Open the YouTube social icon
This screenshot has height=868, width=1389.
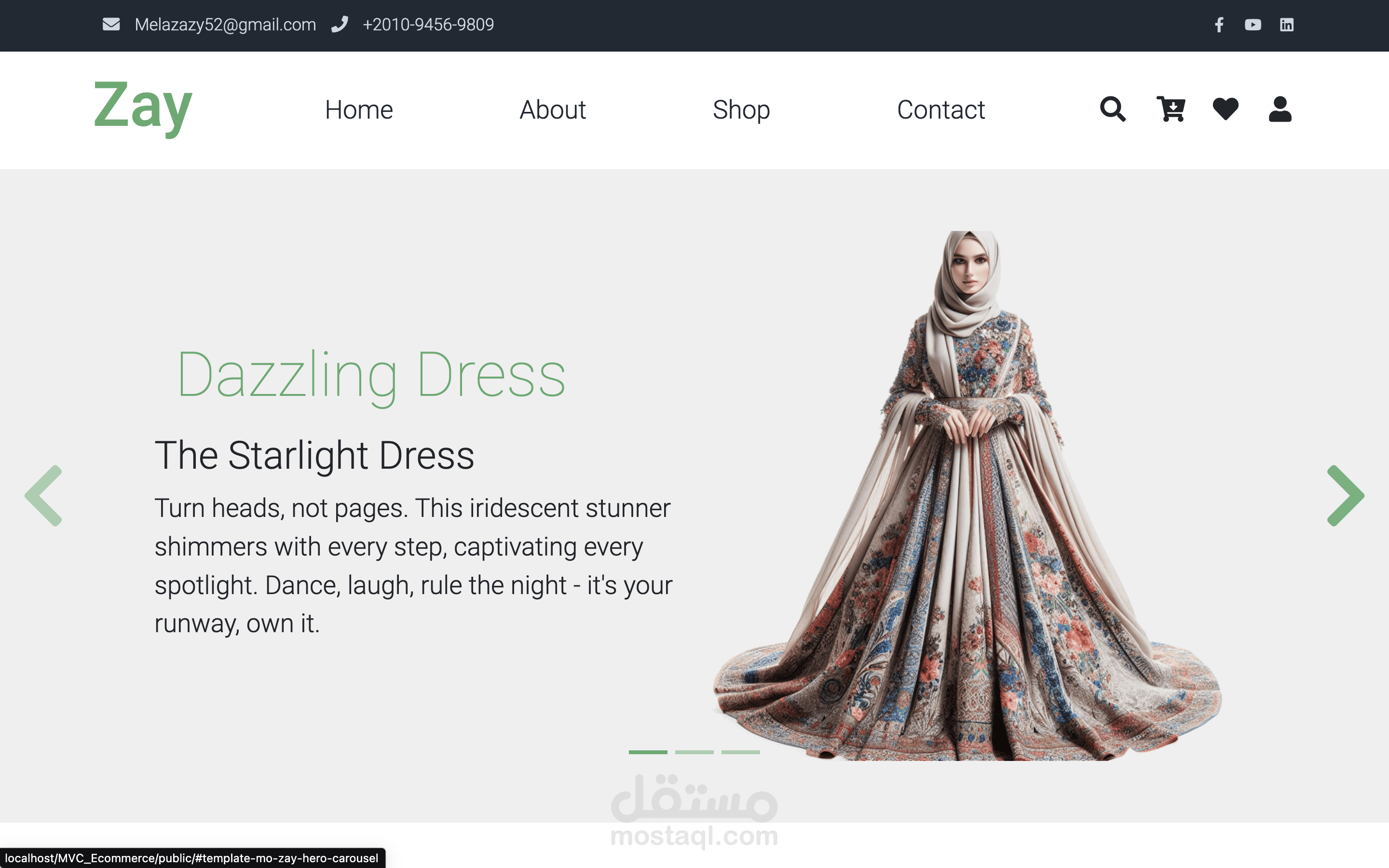click(1253, 25)
